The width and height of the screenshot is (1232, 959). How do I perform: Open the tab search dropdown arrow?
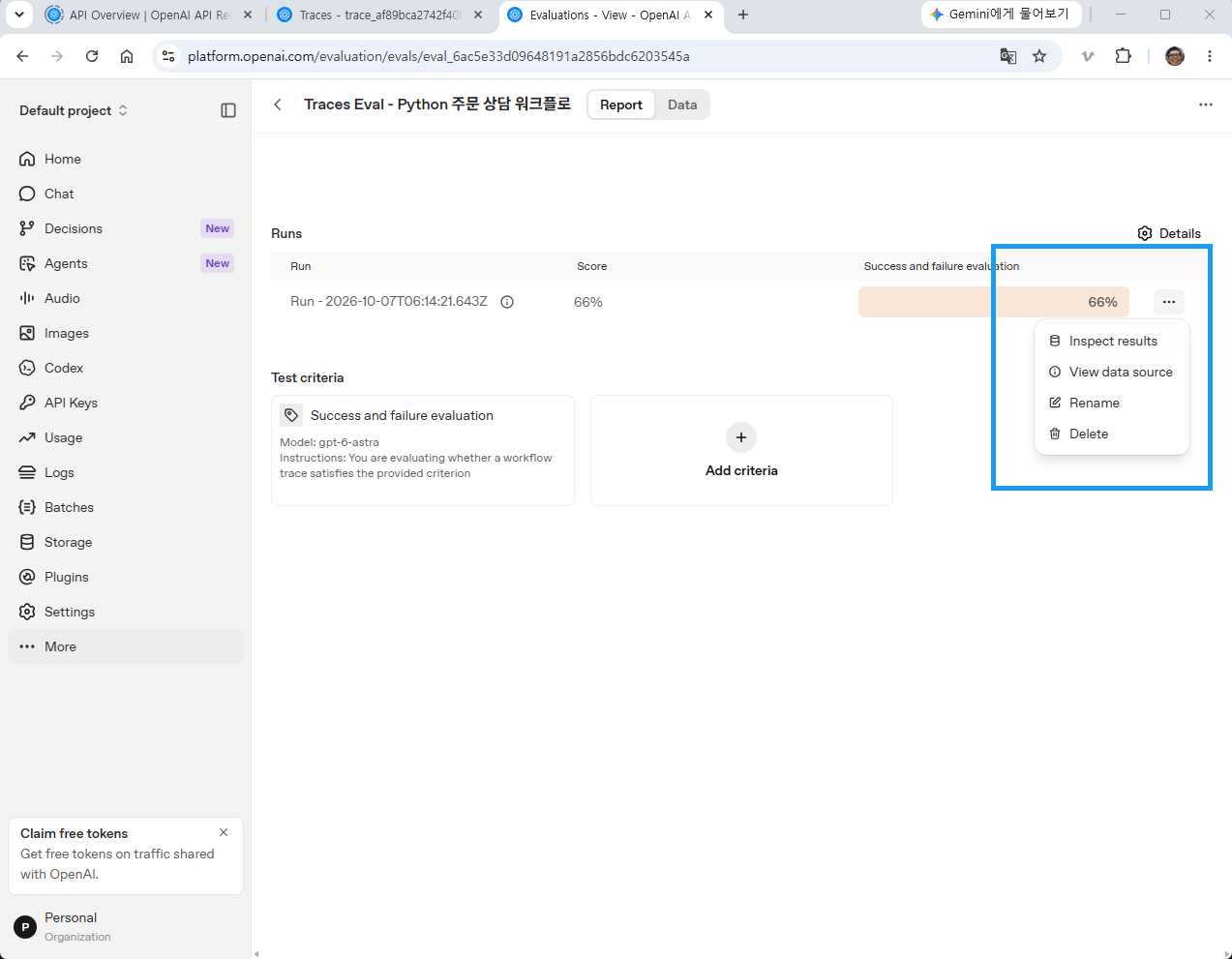19,15
